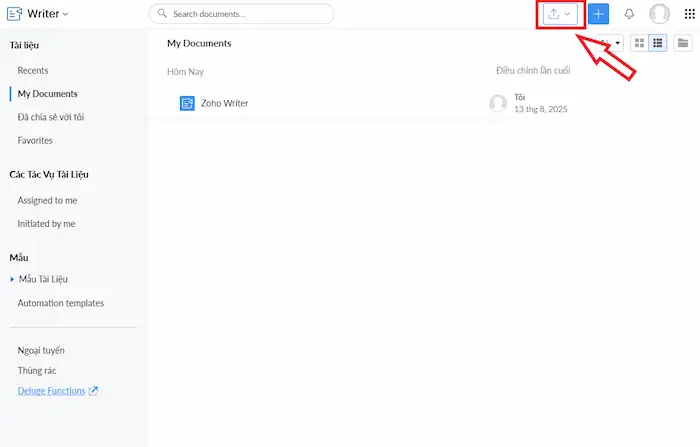The width and height of the screenshot is (700, 447).
Task: Open the upload options dropdown arrow
Action: point(567,14)
